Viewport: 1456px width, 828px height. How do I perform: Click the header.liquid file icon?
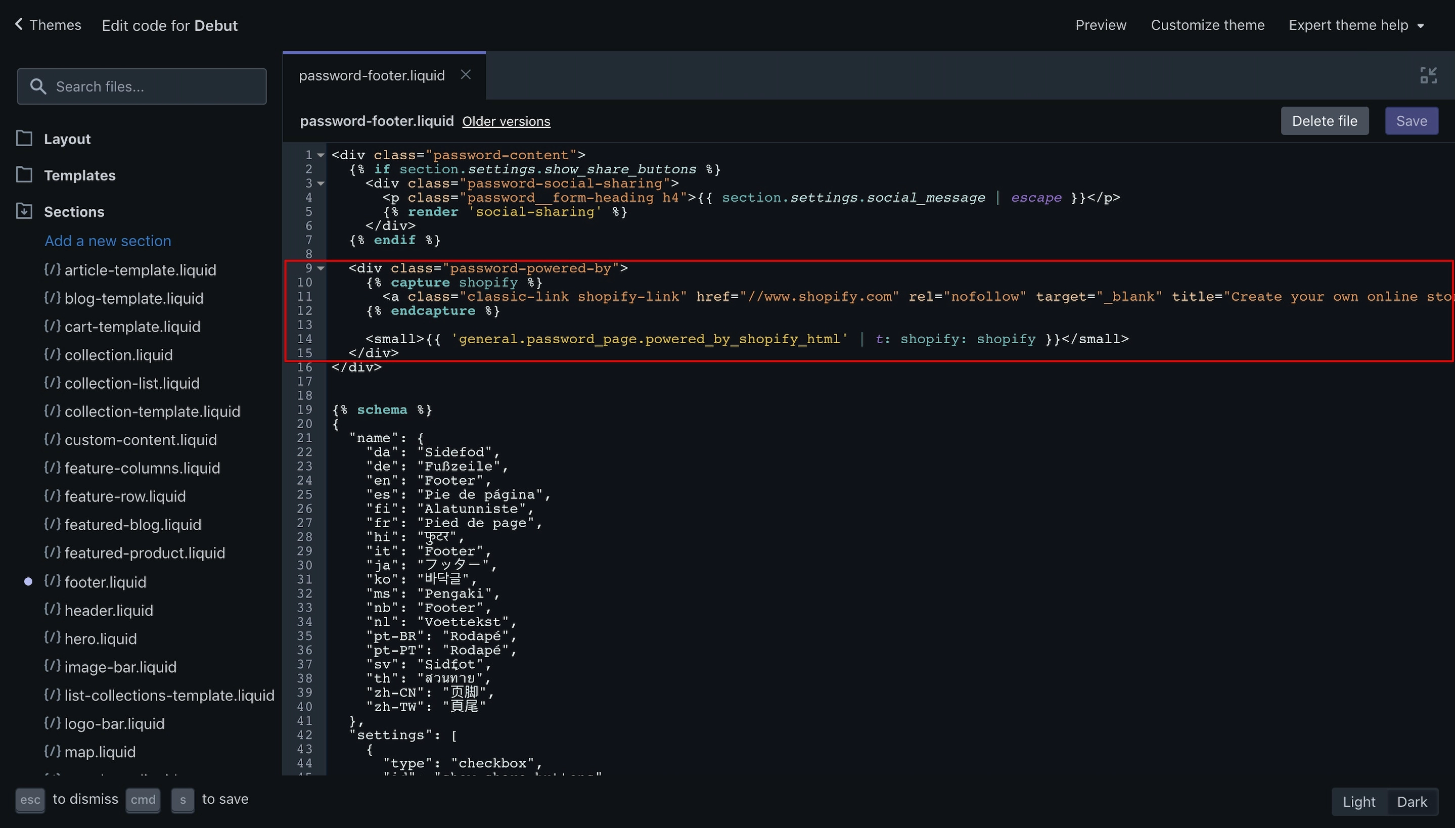click(53, 610)
